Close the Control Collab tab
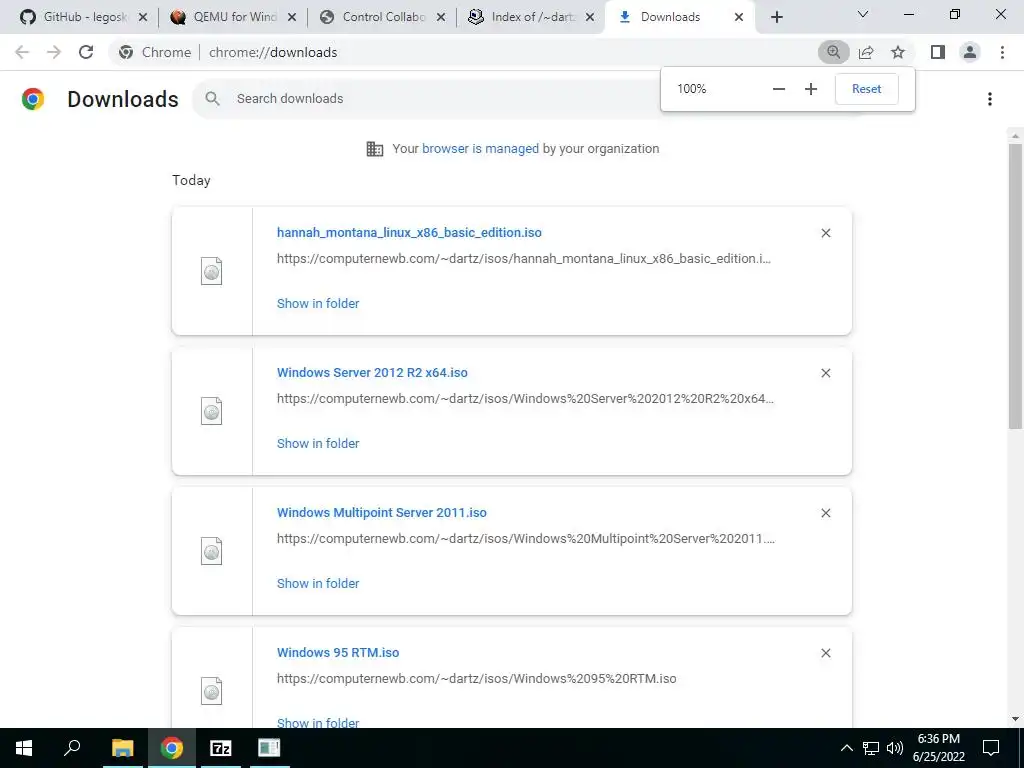Viewport: 1024px width, 768px height. click(441, 17)
